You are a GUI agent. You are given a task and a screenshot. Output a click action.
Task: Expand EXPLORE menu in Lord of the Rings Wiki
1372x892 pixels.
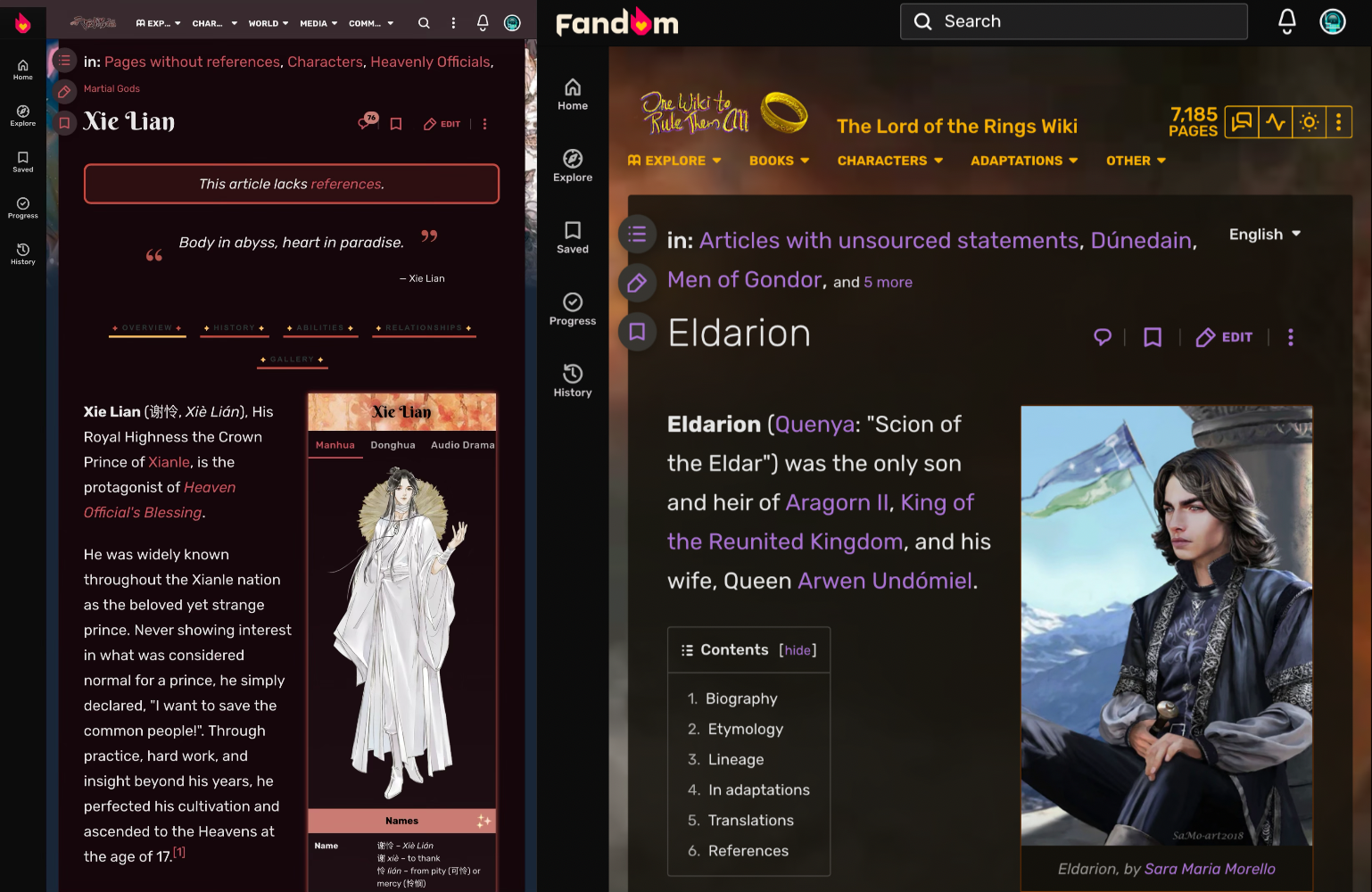click(x=674, y=161)
